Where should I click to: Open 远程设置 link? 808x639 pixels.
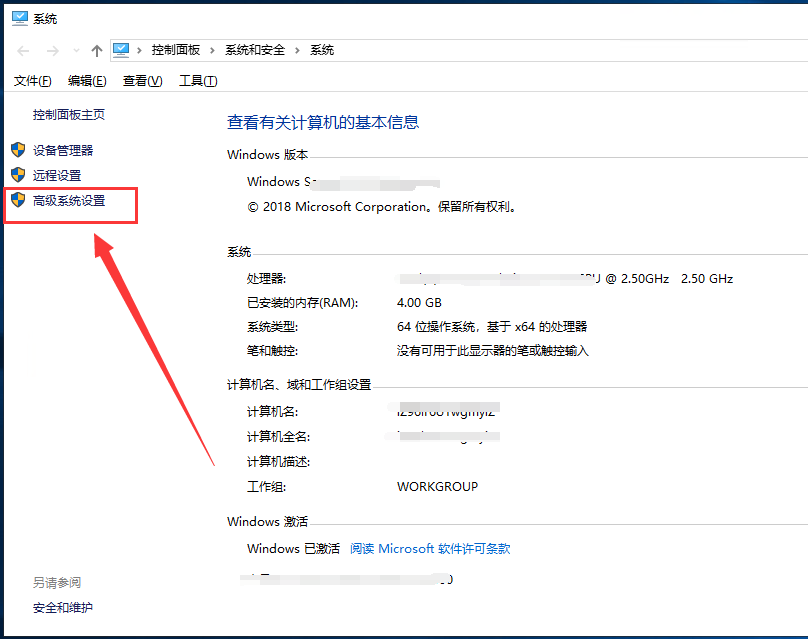coord(57,176)
